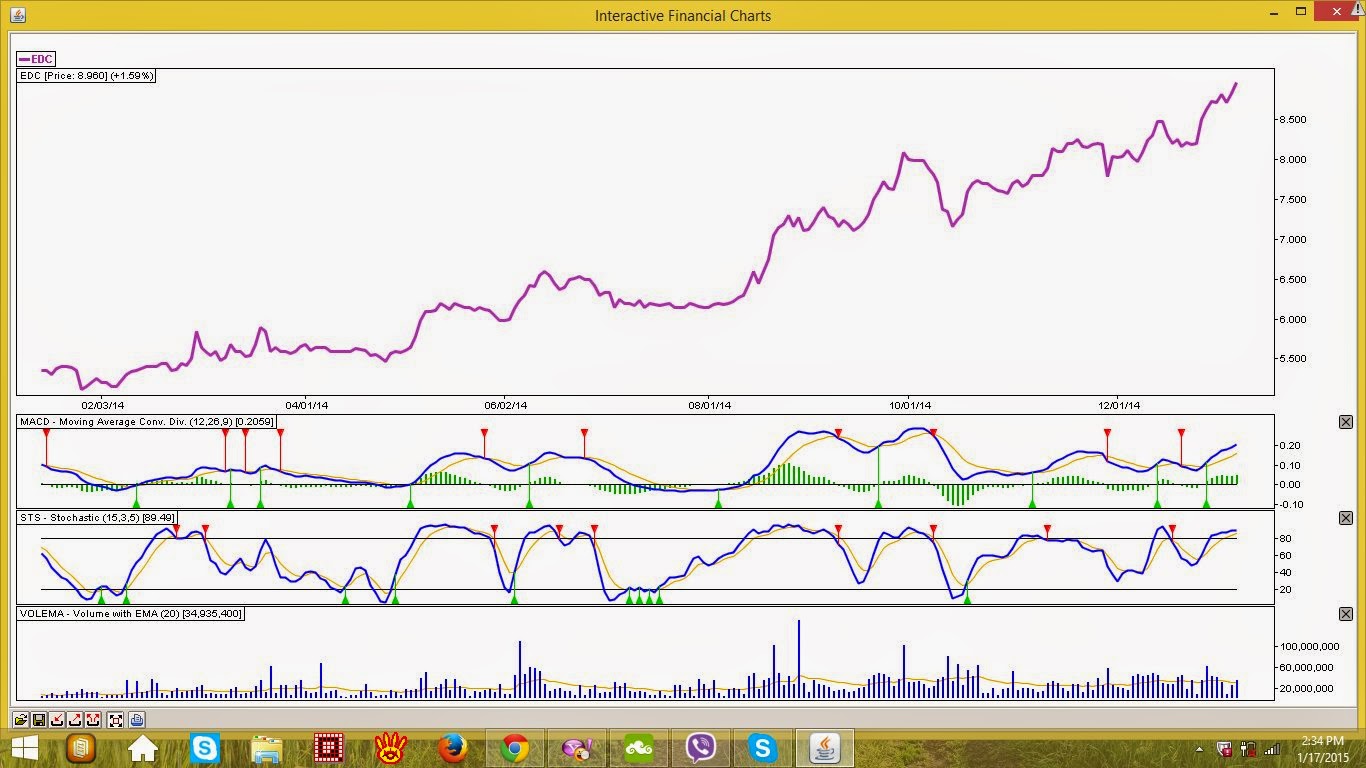Click the EDC legend entry
Viewport: 1366px width, 768px height.
point(36,59)
